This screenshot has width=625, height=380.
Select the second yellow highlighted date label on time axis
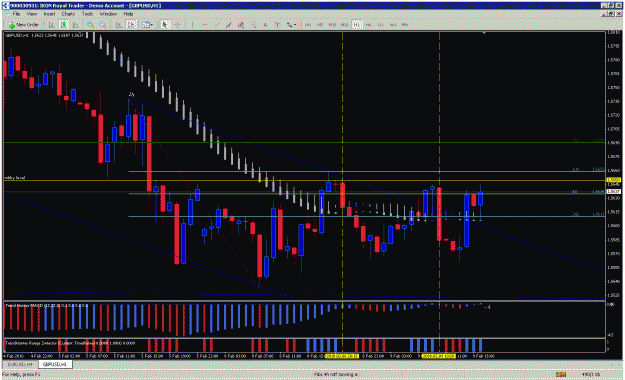tap(439, 356)
